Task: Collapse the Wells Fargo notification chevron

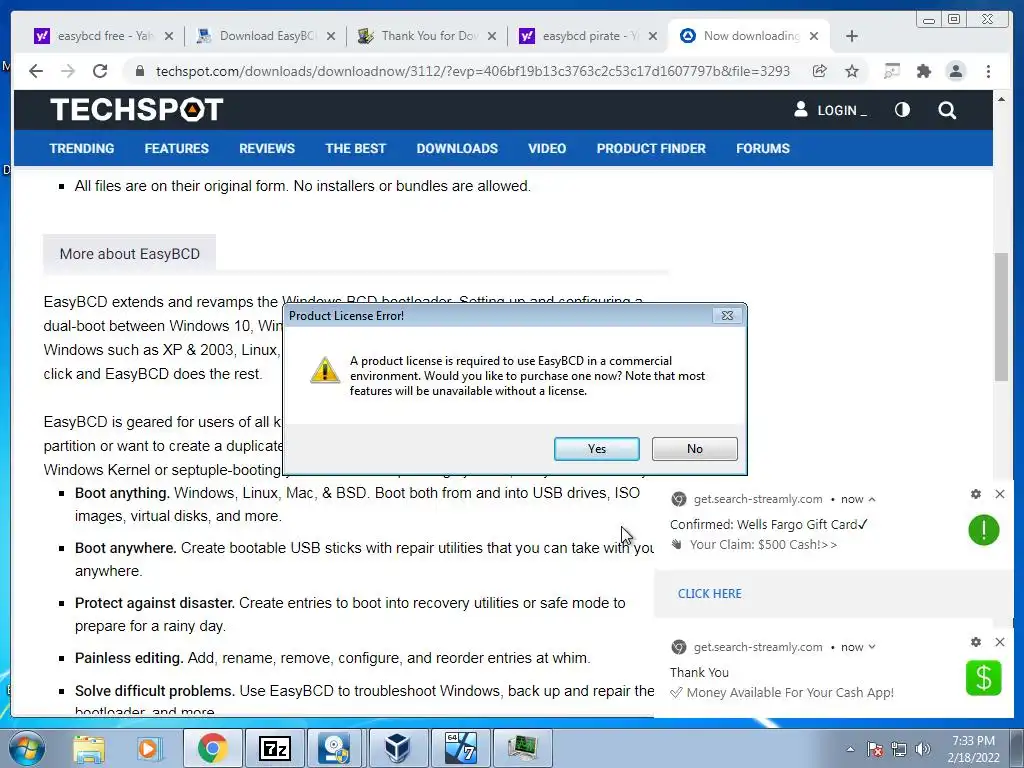Action: pos(872,500)
